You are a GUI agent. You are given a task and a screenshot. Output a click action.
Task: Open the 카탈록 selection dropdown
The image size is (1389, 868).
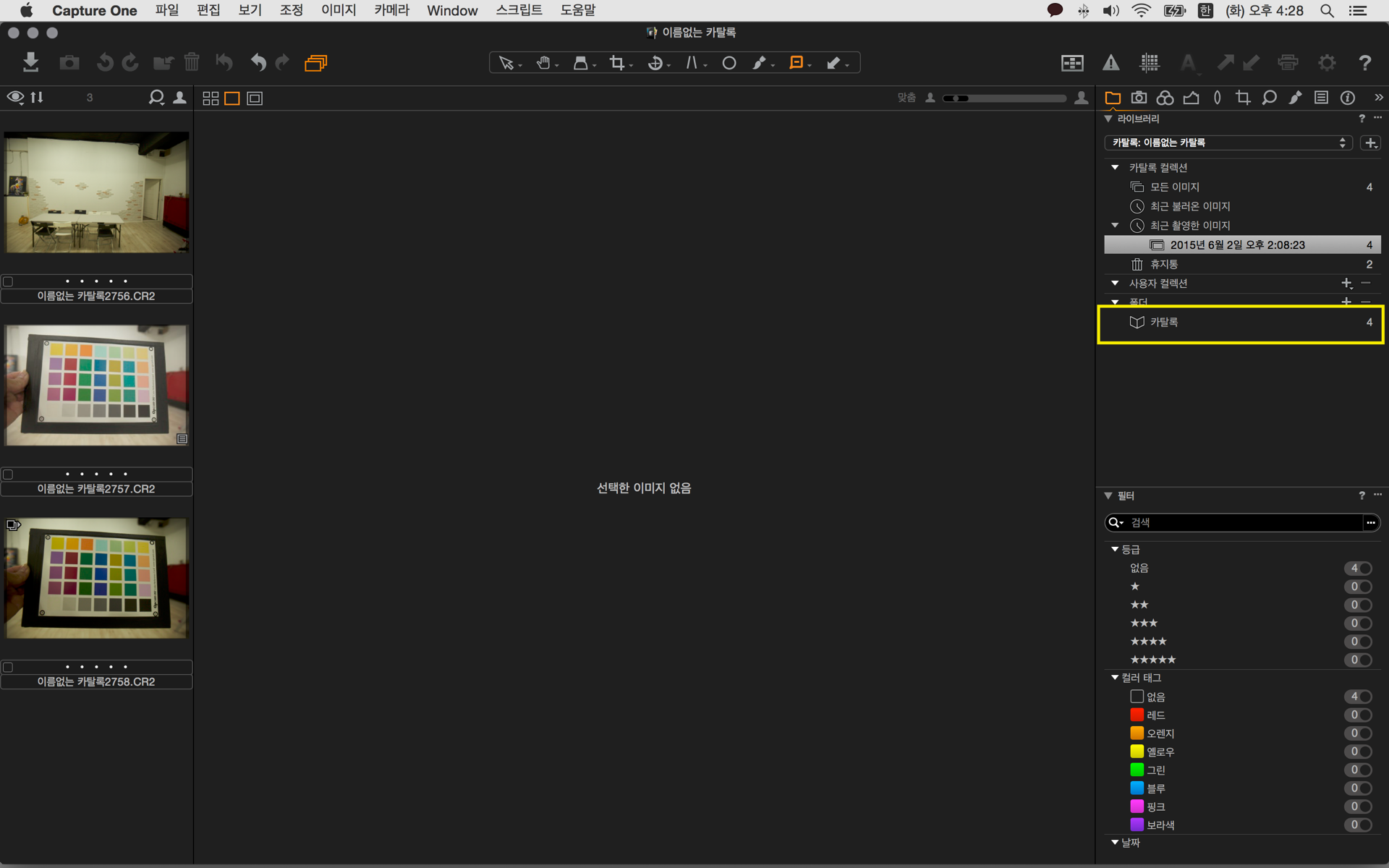(x=1228, y=142)
